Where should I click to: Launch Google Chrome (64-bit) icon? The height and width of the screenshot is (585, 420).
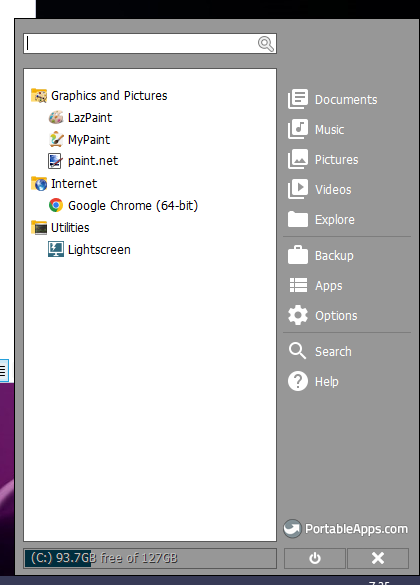[56, 205]
